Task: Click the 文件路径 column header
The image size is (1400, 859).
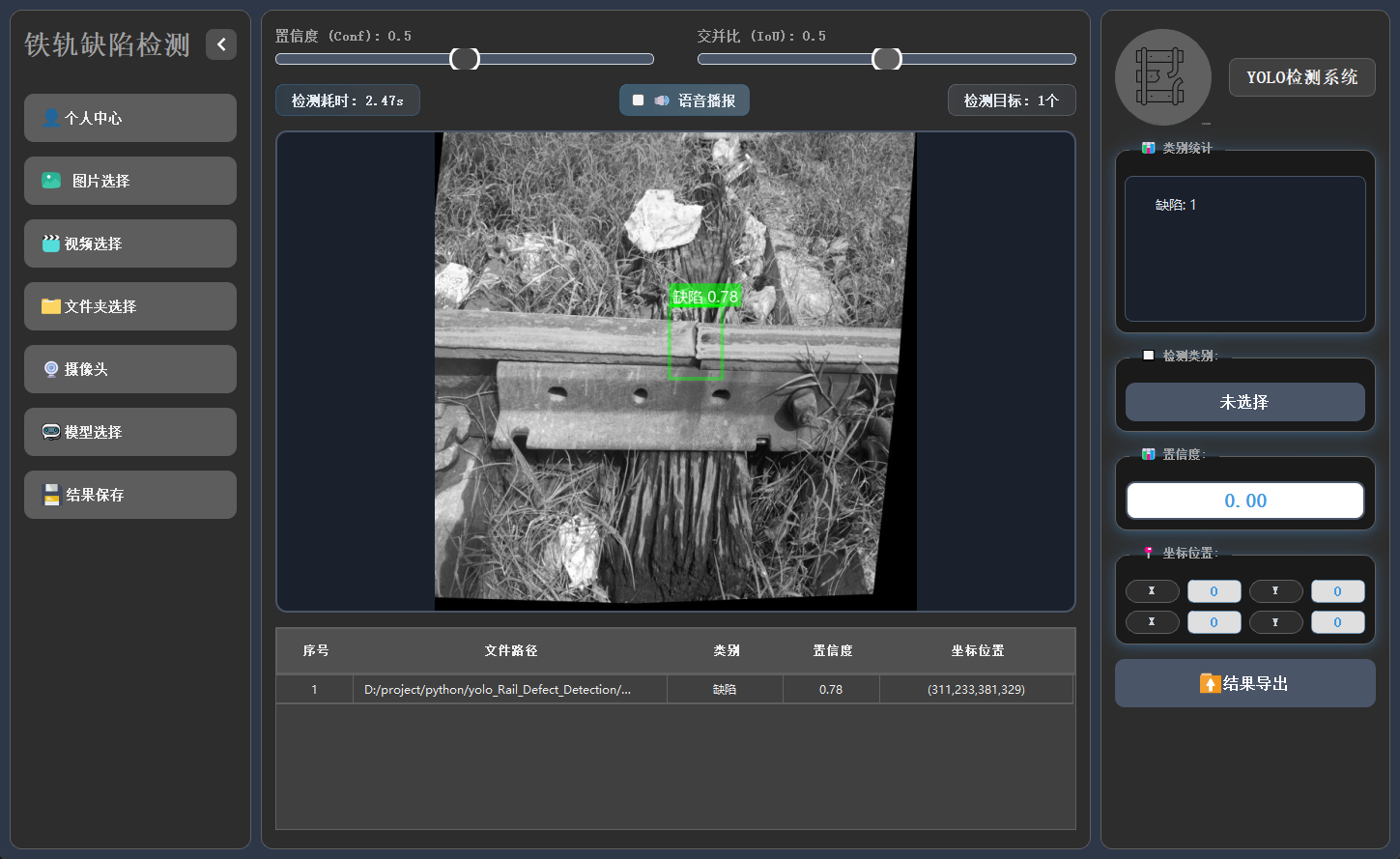Action: tap(510, 651)
